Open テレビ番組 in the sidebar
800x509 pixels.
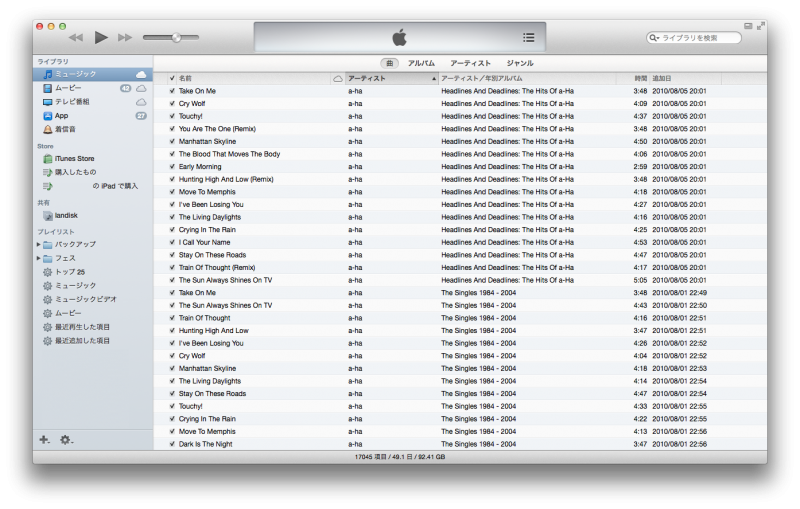click(72, 101)
